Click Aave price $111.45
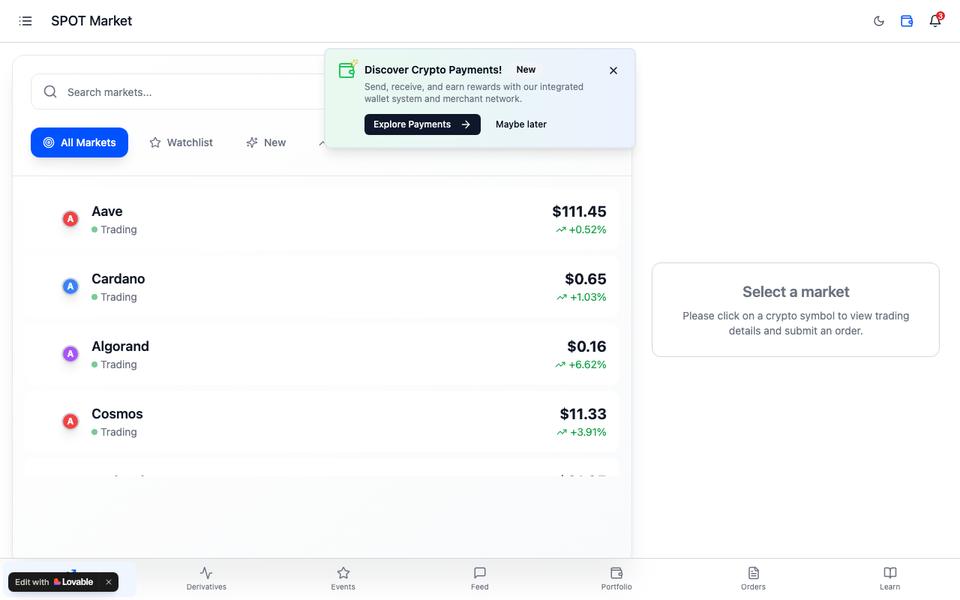This screenshot has width=960, height=600. (579, 211)
